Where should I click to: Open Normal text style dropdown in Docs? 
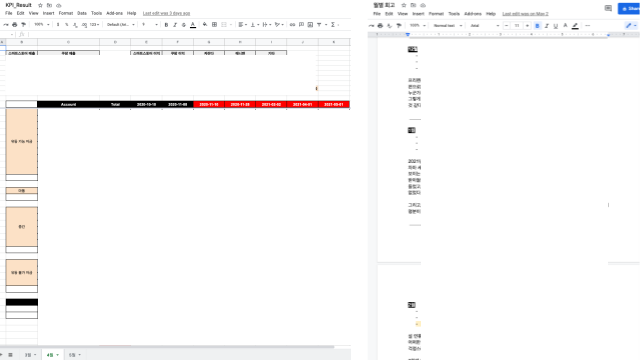tap(448, 25)
